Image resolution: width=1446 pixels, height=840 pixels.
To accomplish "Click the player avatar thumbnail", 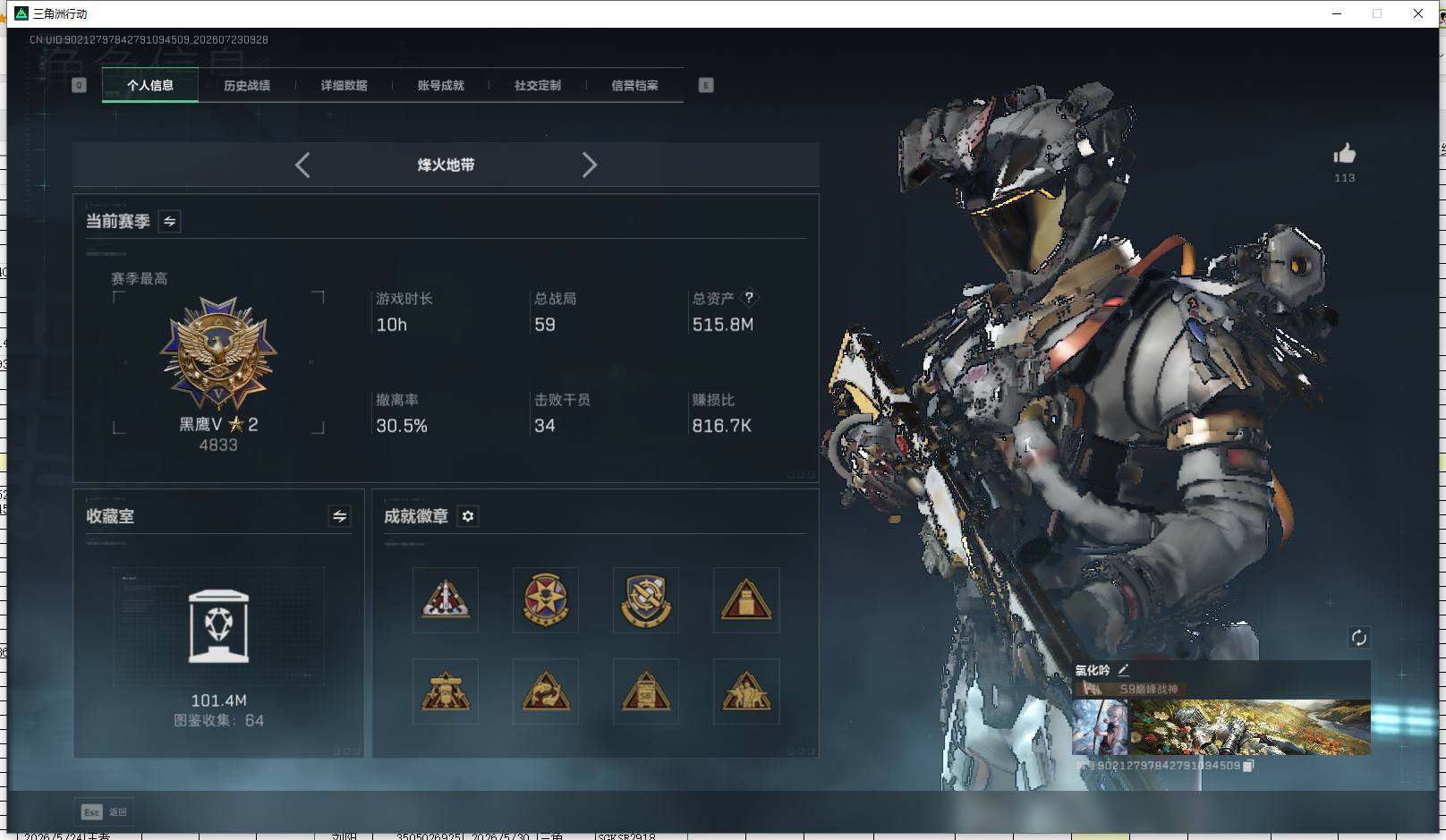I will point(1101,727).
